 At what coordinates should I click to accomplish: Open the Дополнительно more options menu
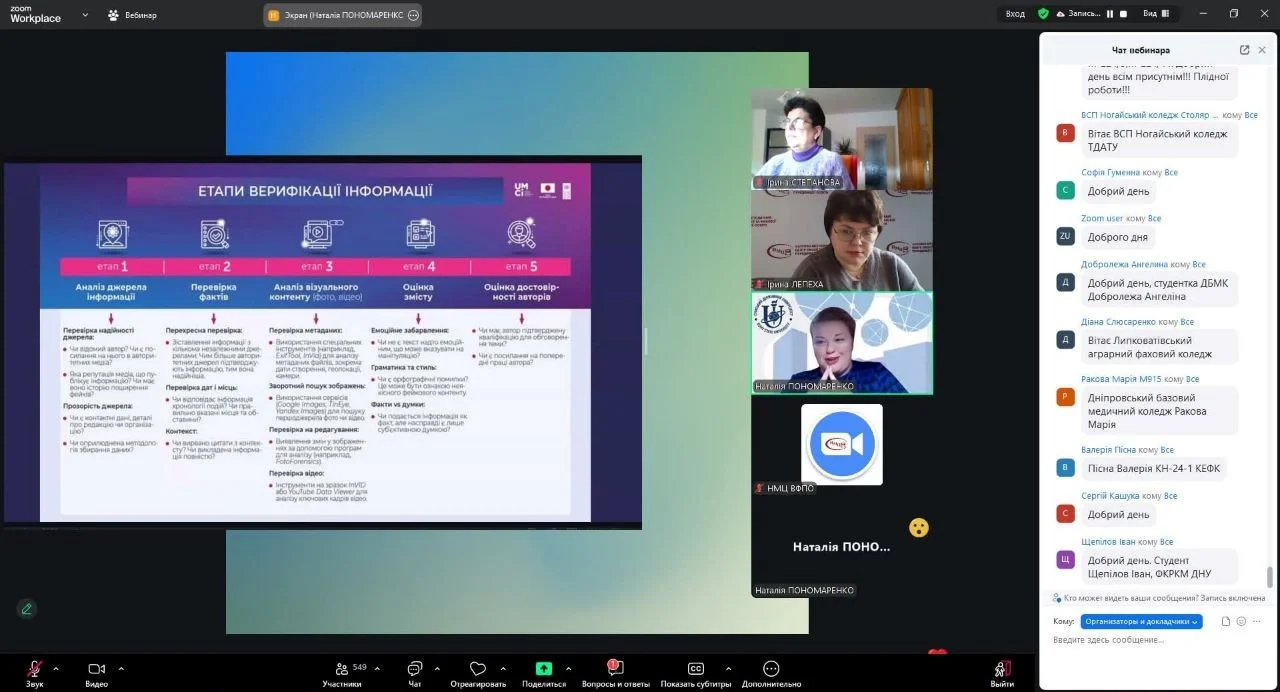coord(771,668)
